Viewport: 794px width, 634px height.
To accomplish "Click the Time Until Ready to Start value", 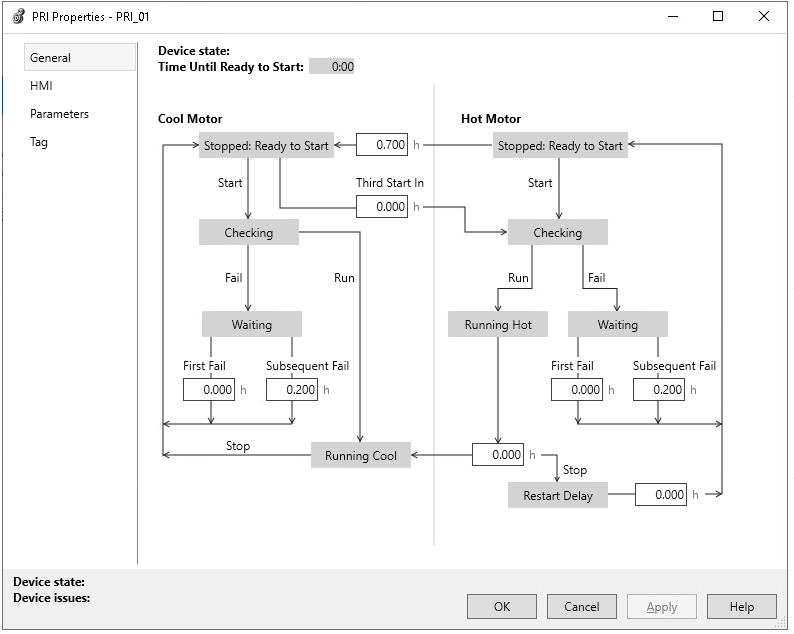I will tap(331, 67).
